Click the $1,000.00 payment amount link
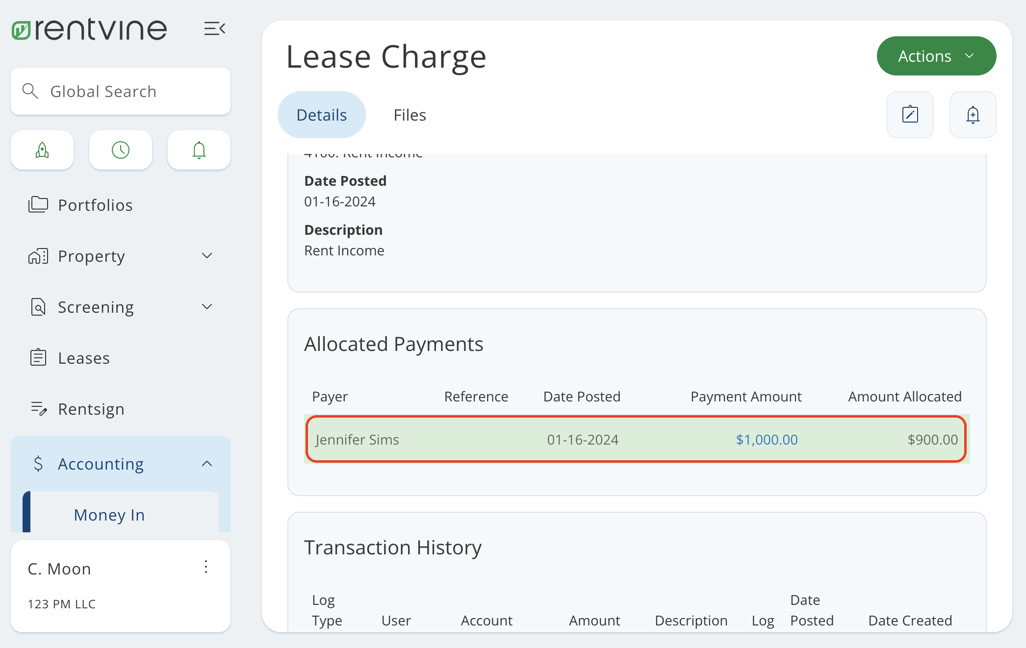The width and height of the screenshot is (1026, 648). tap(766, 439)
